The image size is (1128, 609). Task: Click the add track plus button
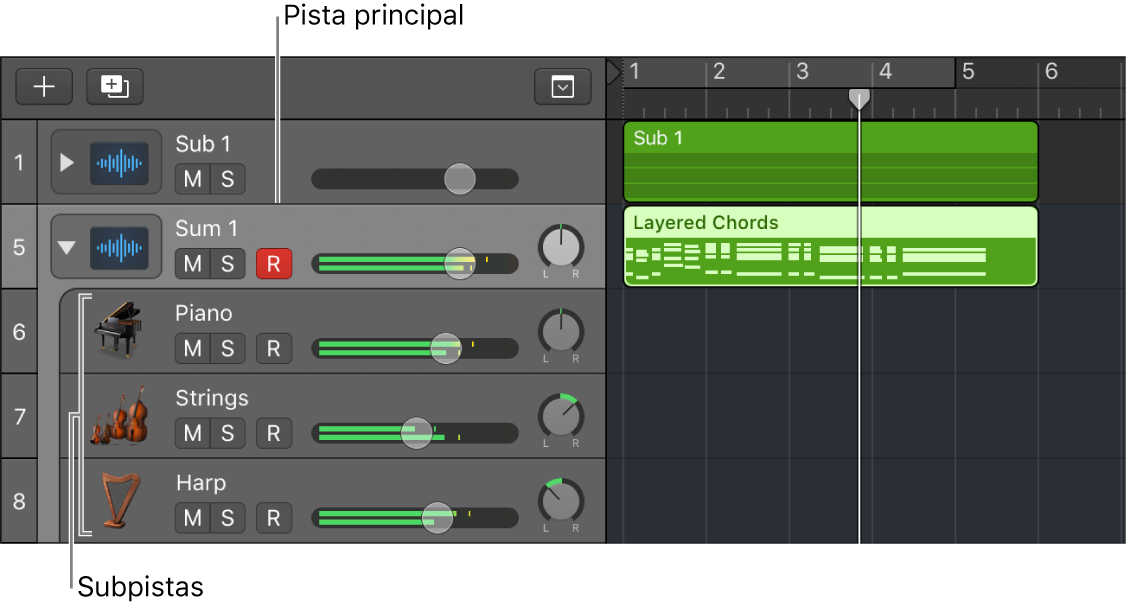(44, 87)
